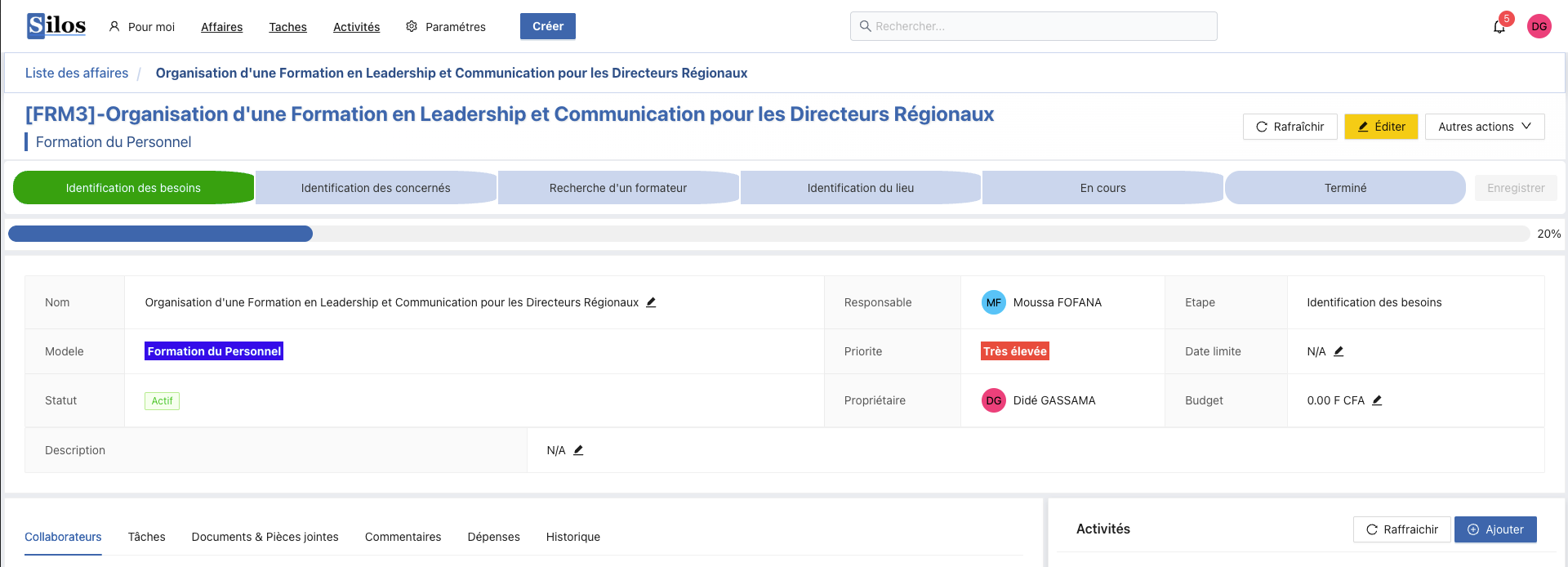Add an activity with Ajouter button
The image size is (1568, 567).
[1494, 529]
